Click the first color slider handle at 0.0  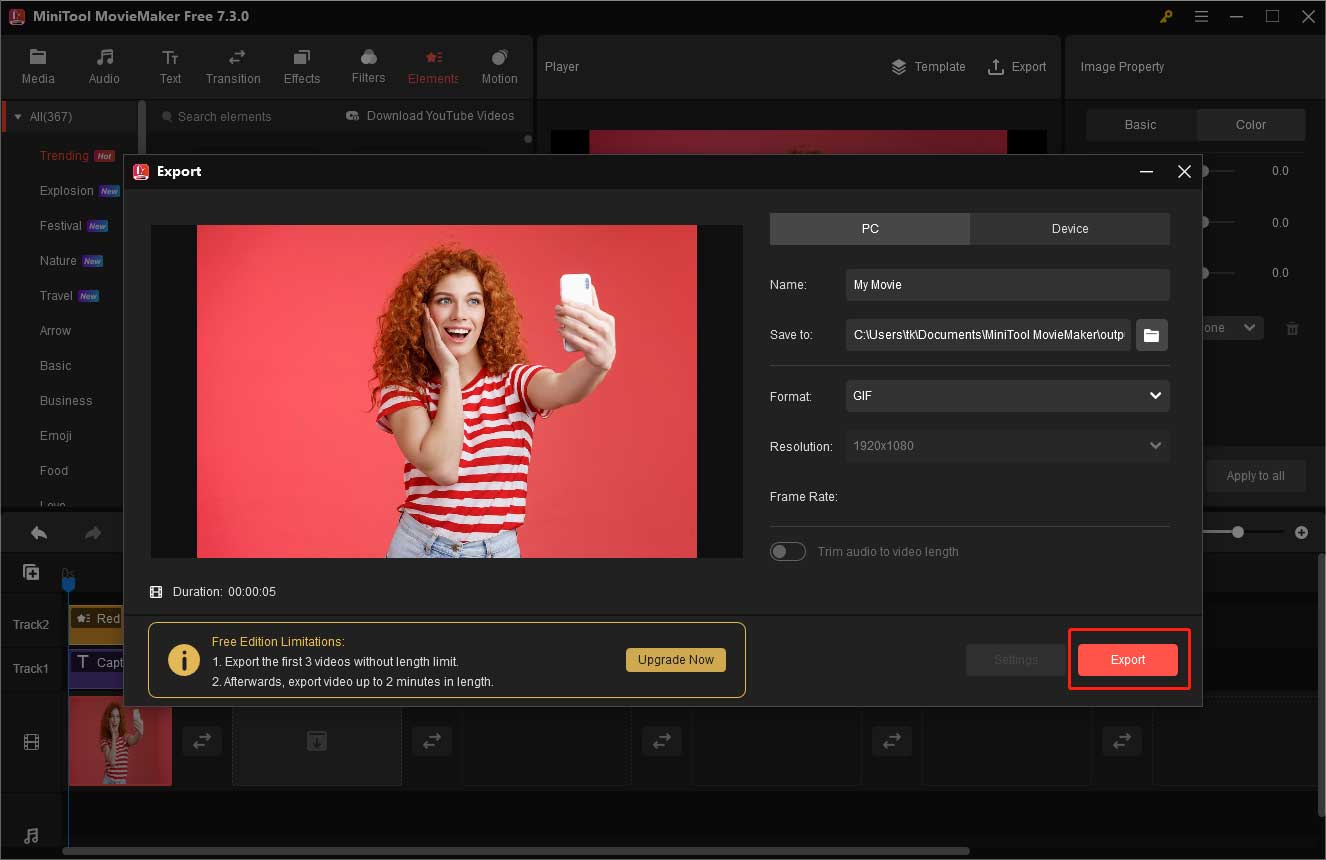point(1204,172)
